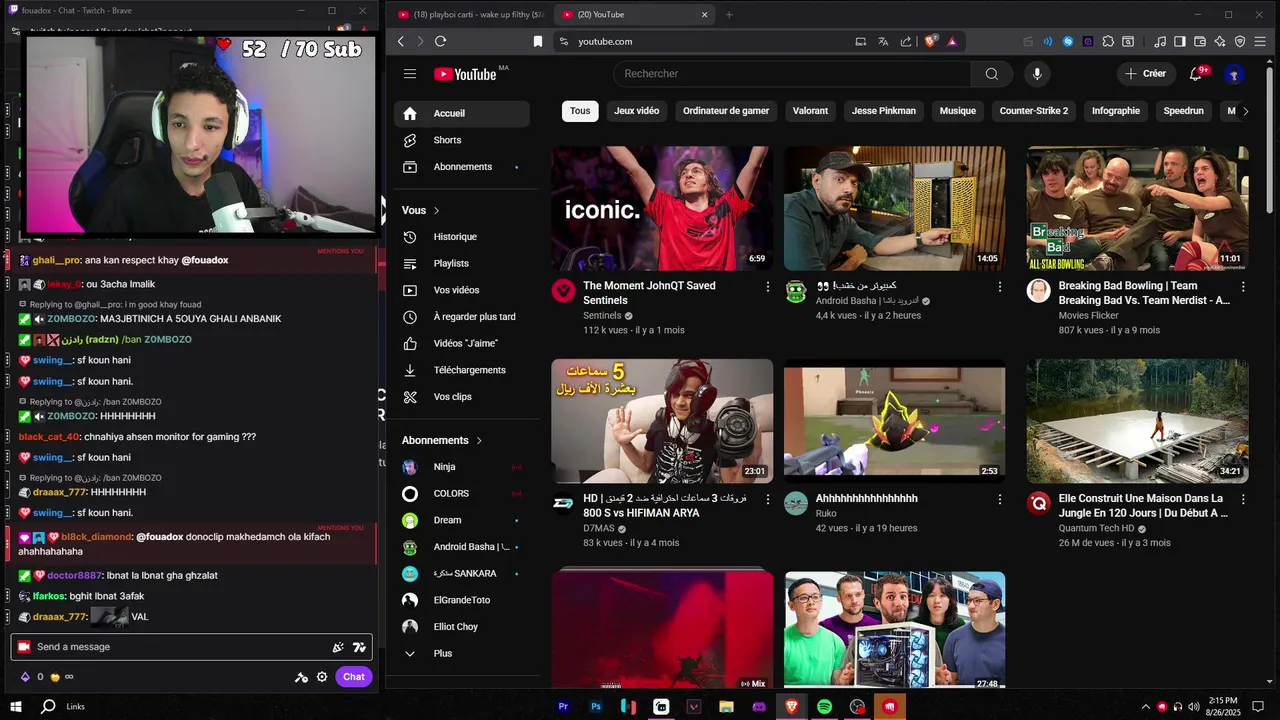Toggle the browser sidebar panel
Image resolution: width=1280 pixels, height=720 pixels.
click(1180, 41)
